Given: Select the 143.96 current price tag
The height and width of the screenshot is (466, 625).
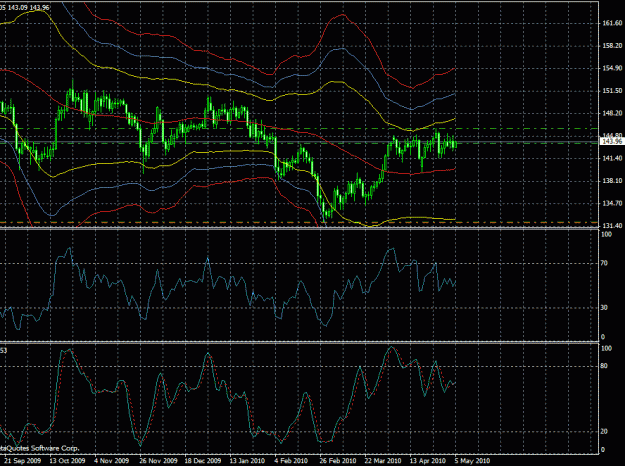Looking at the screenshot, I should [612, 142].
